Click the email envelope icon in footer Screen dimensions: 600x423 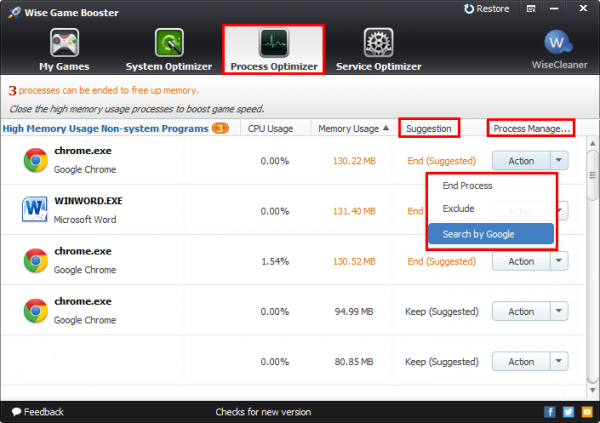[587, 412]
